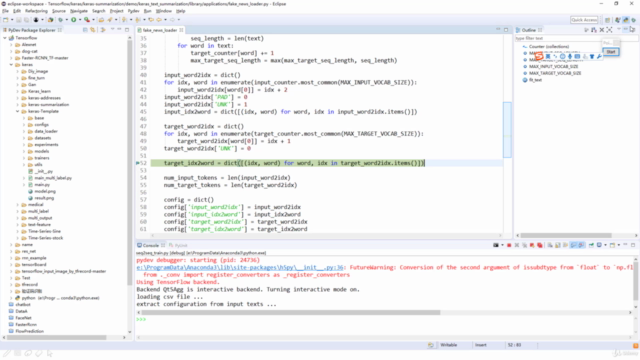
Task: Toggle Pin Console in Console toolbar
Action: pyautogui.click(x=591, y=245)
